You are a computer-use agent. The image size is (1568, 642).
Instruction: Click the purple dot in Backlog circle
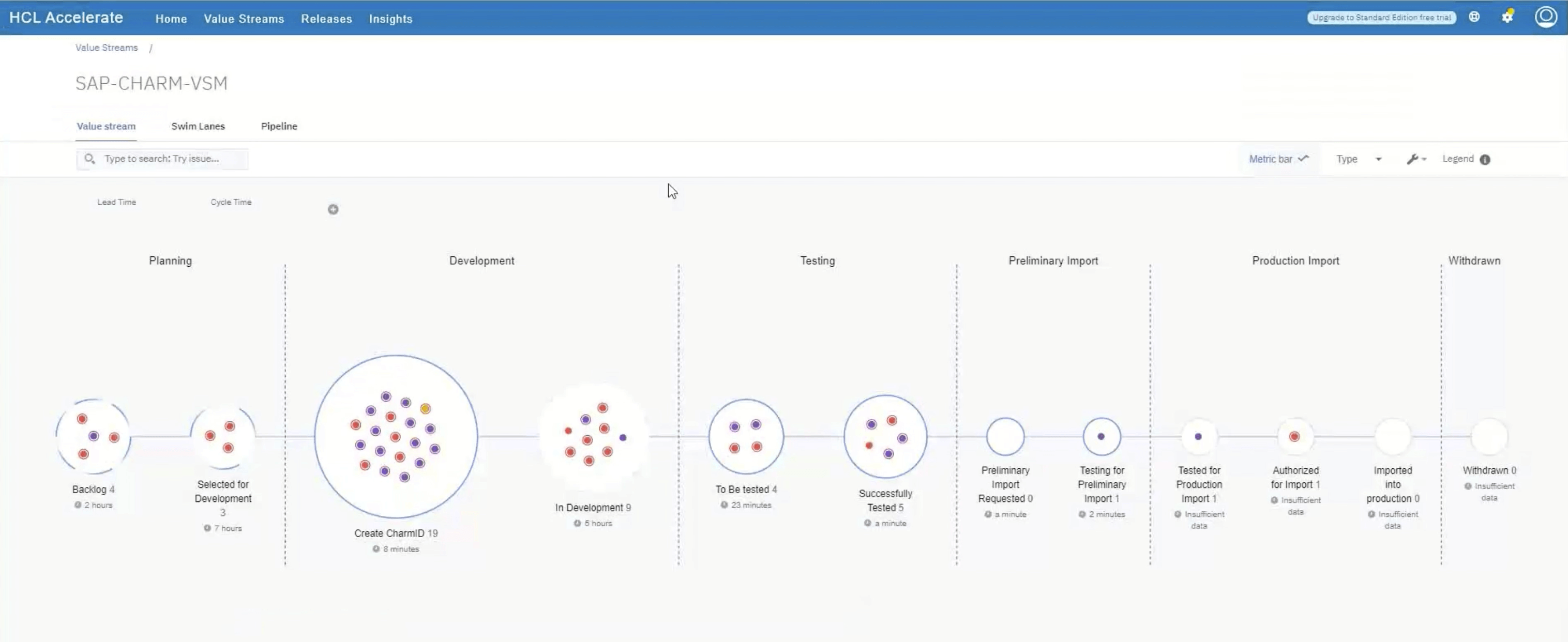(x=94, y=436)
